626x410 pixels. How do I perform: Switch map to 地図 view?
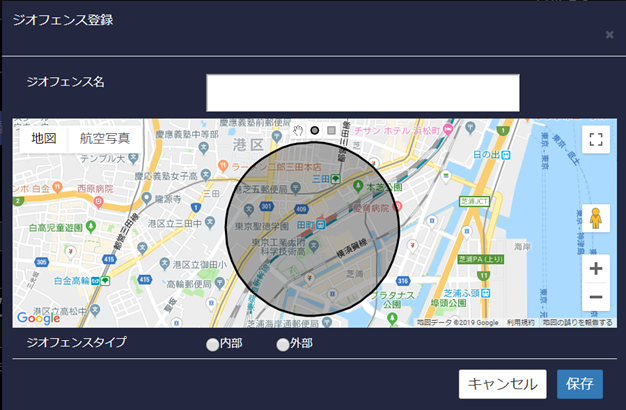pyautogui.click(x=44, y=139)
